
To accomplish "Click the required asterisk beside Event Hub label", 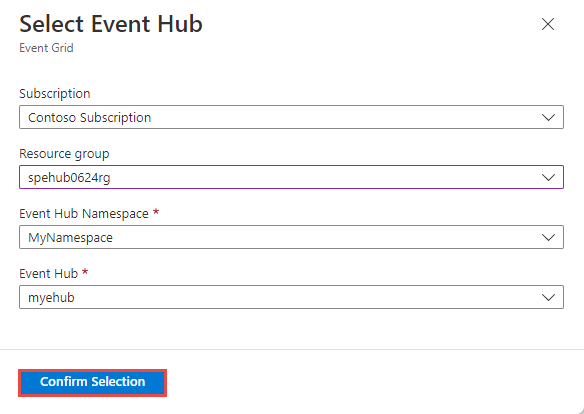I will click(x=85, y=272).
